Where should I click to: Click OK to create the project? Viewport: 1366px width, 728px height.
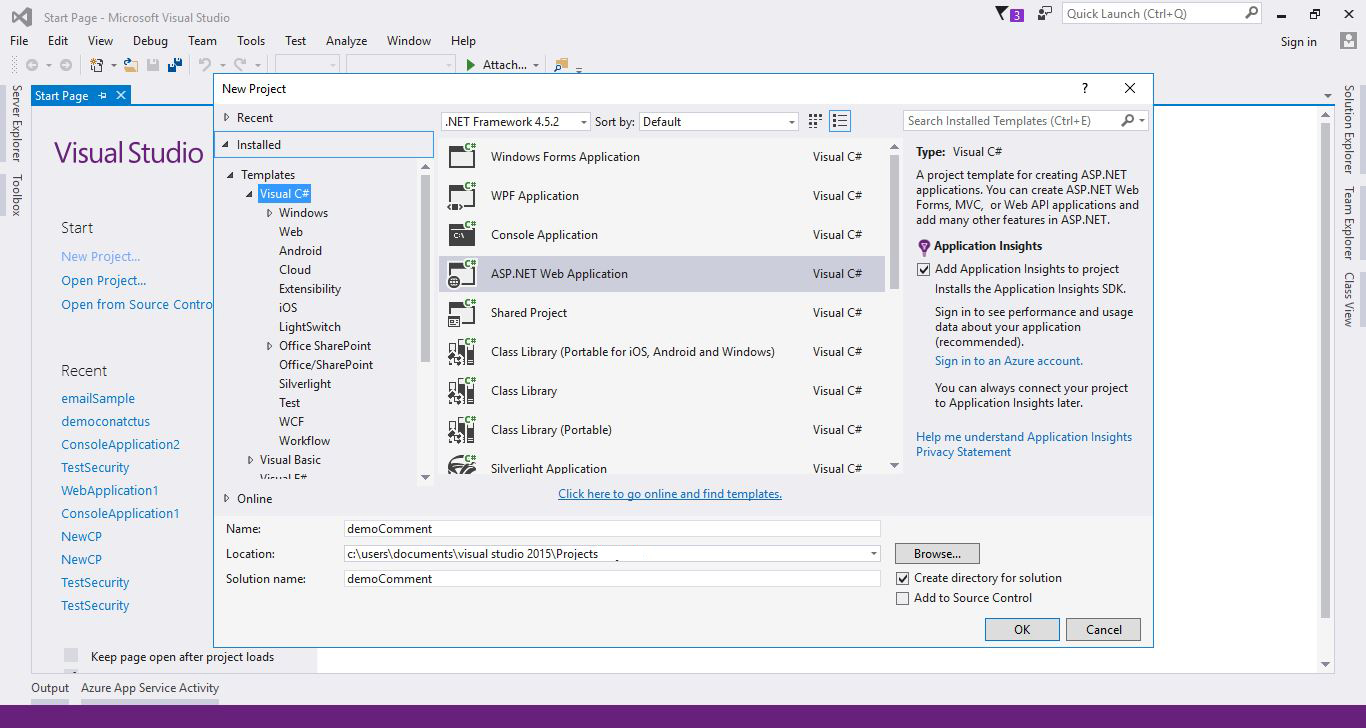click(1022, 629)
